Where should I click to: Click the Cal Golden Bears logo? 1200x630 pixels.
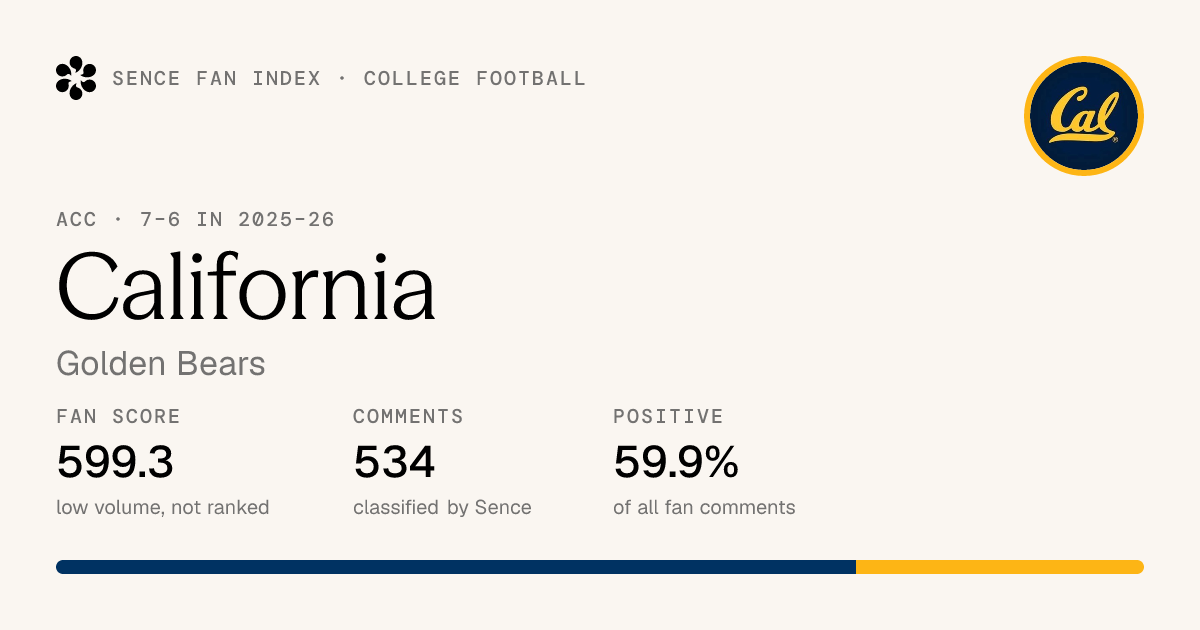(x=1084, y=116)
